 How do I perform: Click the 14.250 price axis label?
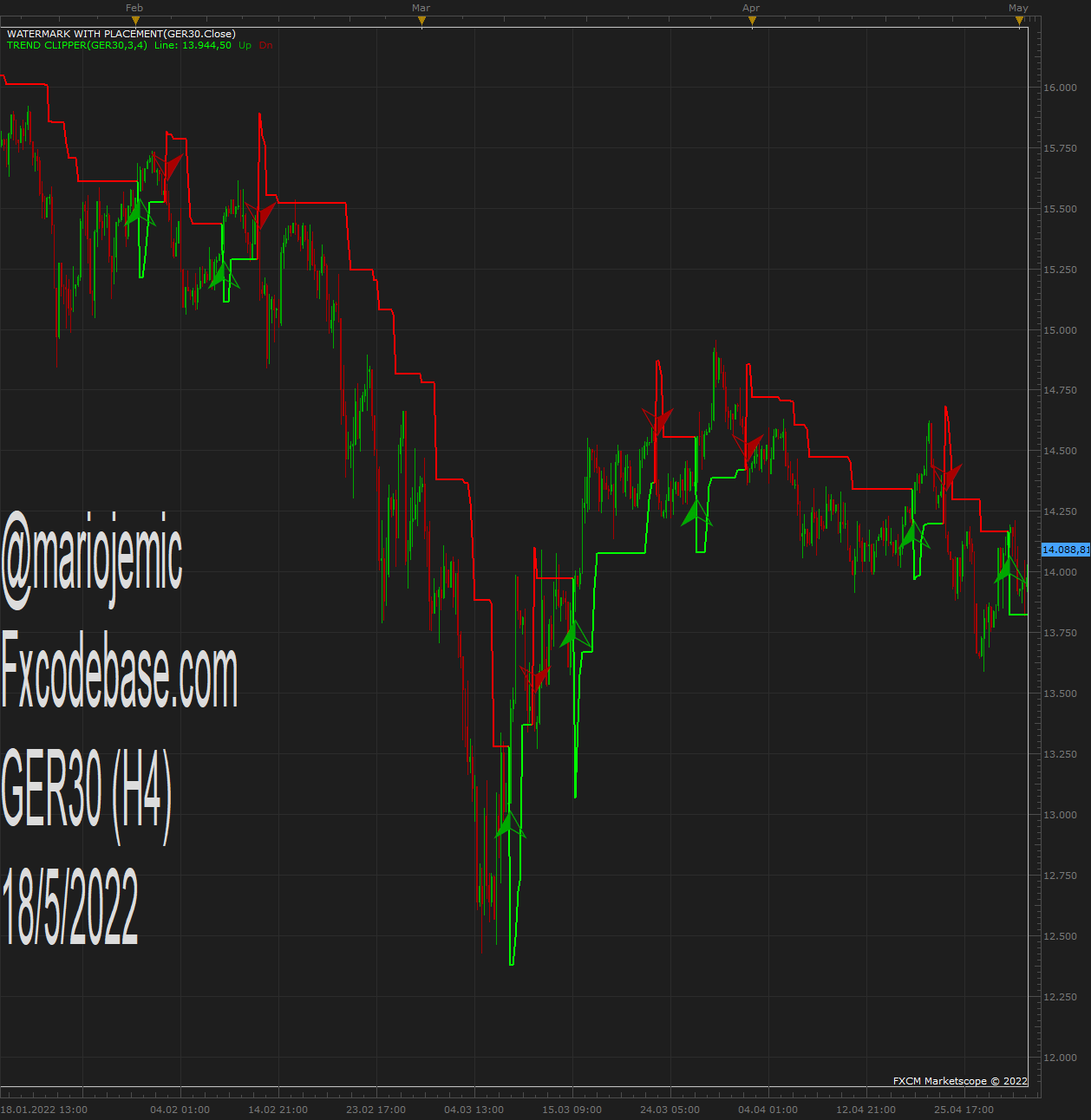coord(1060,511)
